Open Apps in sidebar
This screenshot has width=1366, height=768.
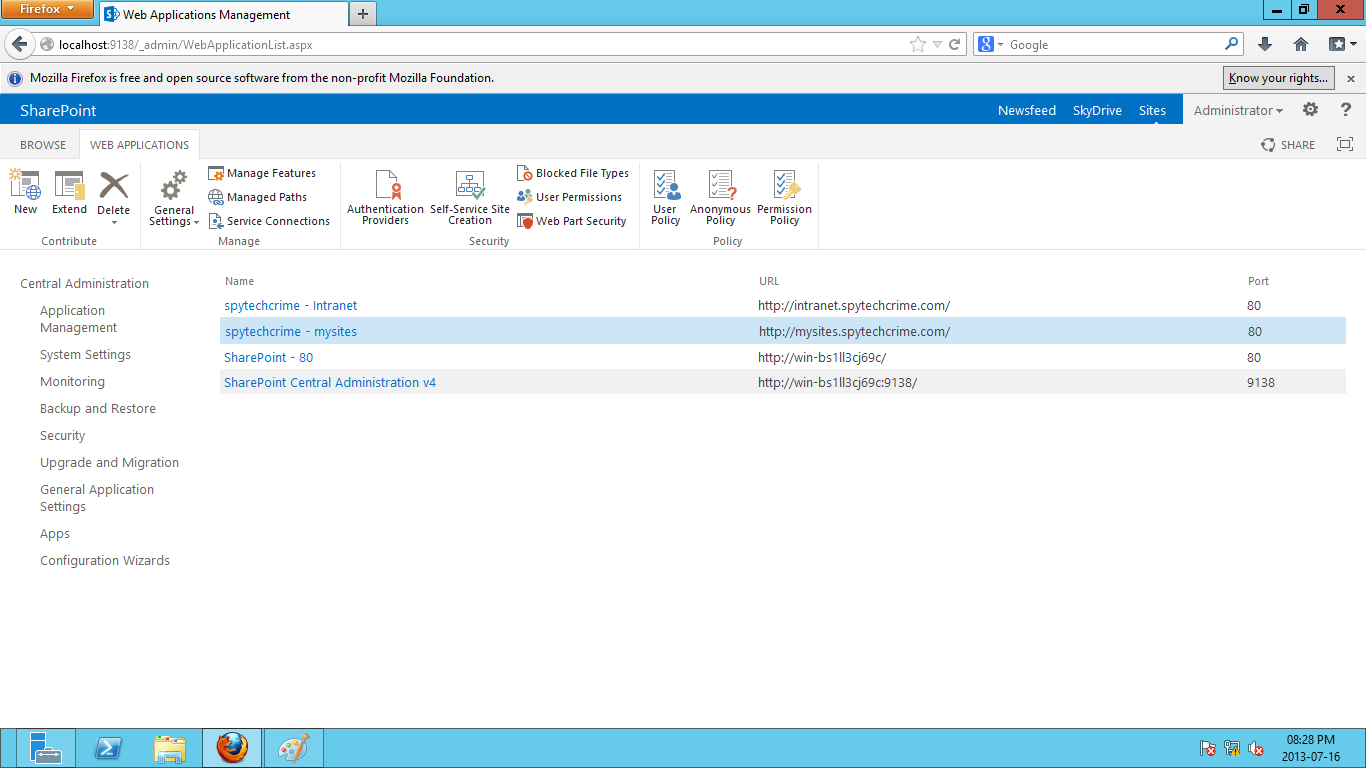pyautogui.click(x=55, y=533)
